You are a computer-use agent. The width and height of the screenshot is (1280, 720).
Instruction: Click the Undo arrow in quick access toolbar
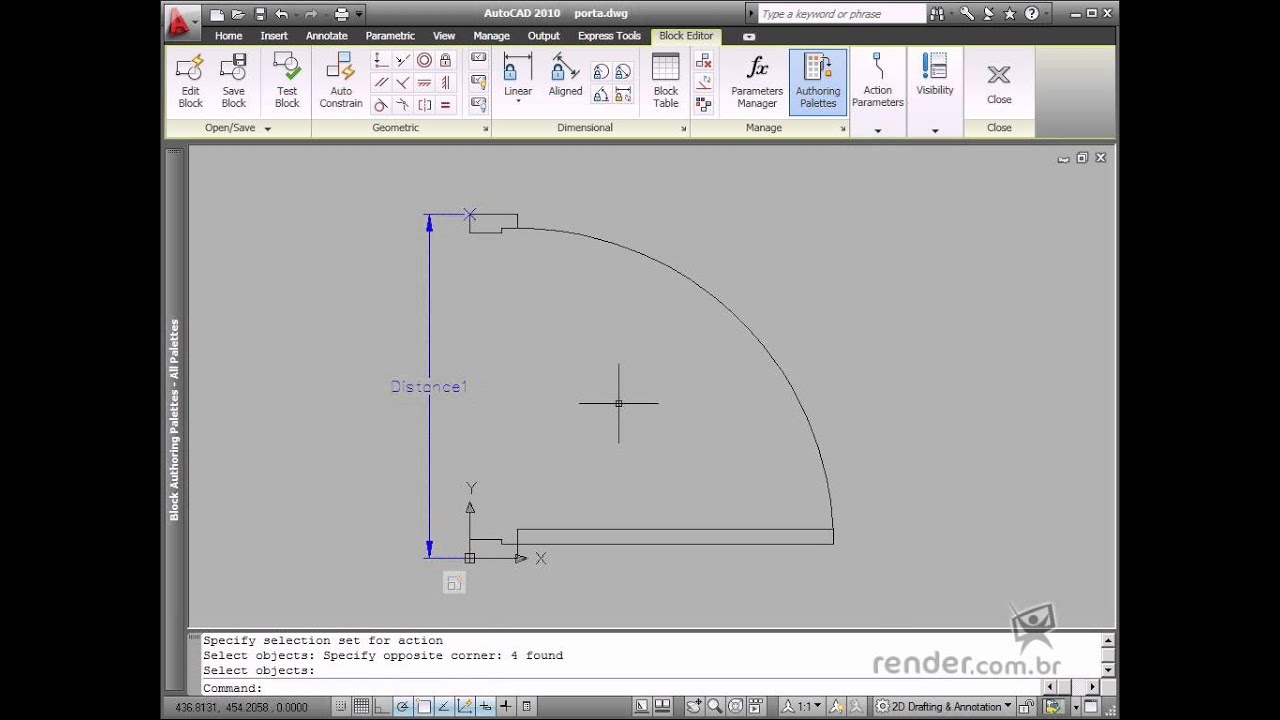pos(281,14)
